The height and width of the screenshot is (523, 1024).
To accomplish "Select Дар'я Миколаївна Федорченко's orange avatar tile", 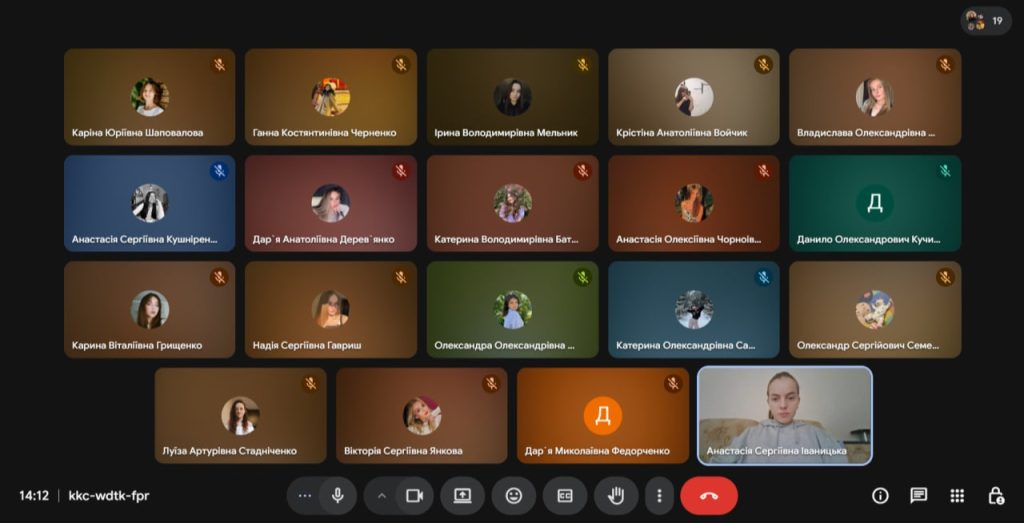I will pos(603,415).
